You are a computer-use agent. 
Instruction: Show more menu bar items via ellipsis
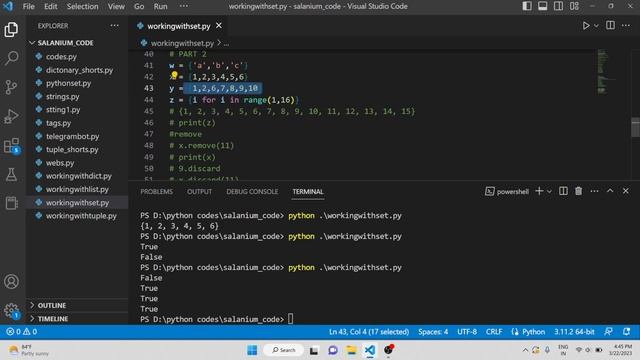(x=184, y=6)
